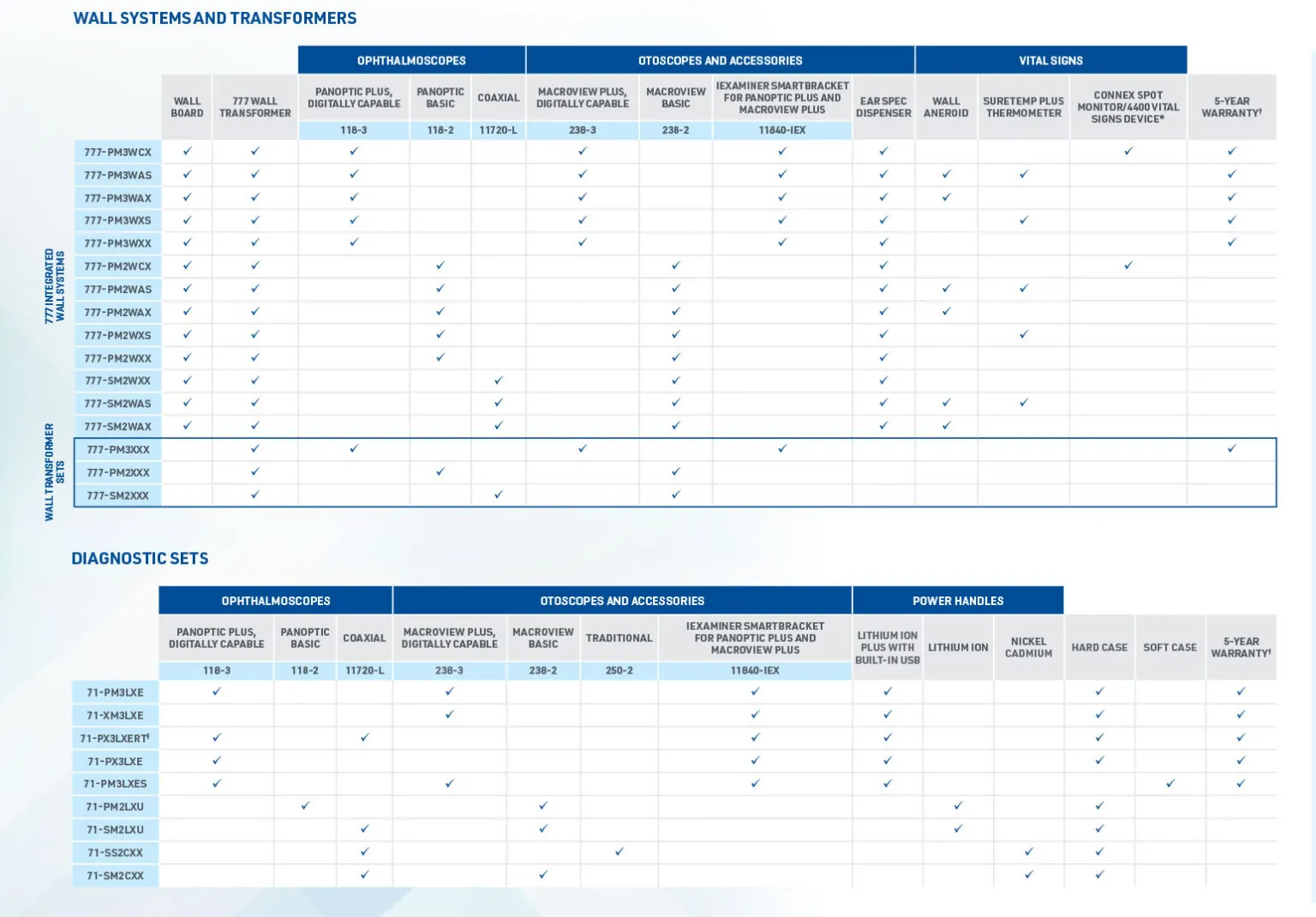The height and width of the screenshot is (917, 1316).
Task: Click the Panoptic Basic checkmark in 71-PM2LXU row
Action: pyautogui.click(x=305, y=806)
